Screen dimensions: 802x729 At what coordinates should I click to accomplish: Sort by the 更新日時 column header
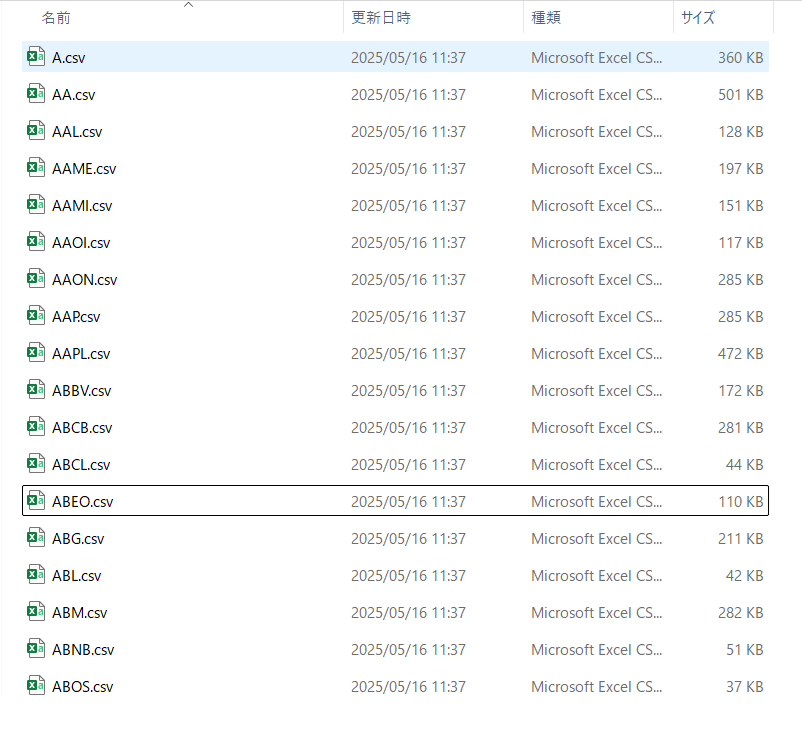coord(381,18)
